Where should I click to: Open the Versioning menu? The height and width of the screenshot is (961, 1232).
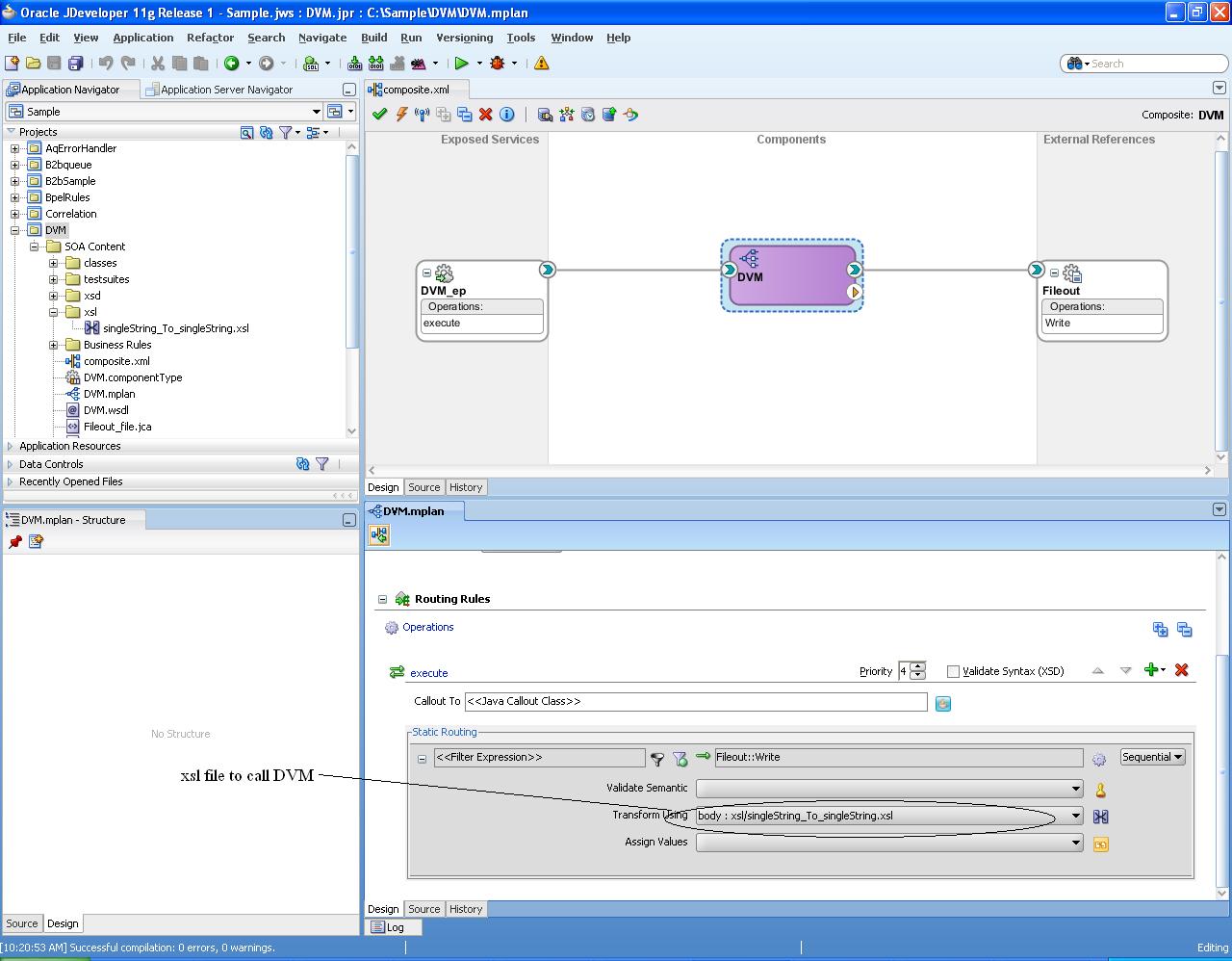(465, 38)
